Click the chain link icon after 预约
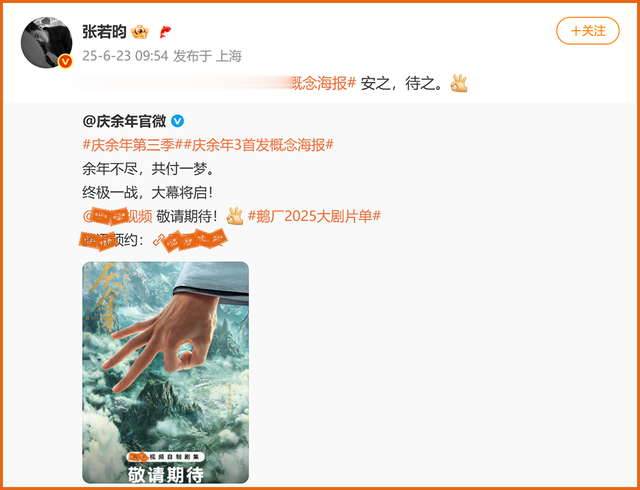The image size is (640, 490). (158, 240)
